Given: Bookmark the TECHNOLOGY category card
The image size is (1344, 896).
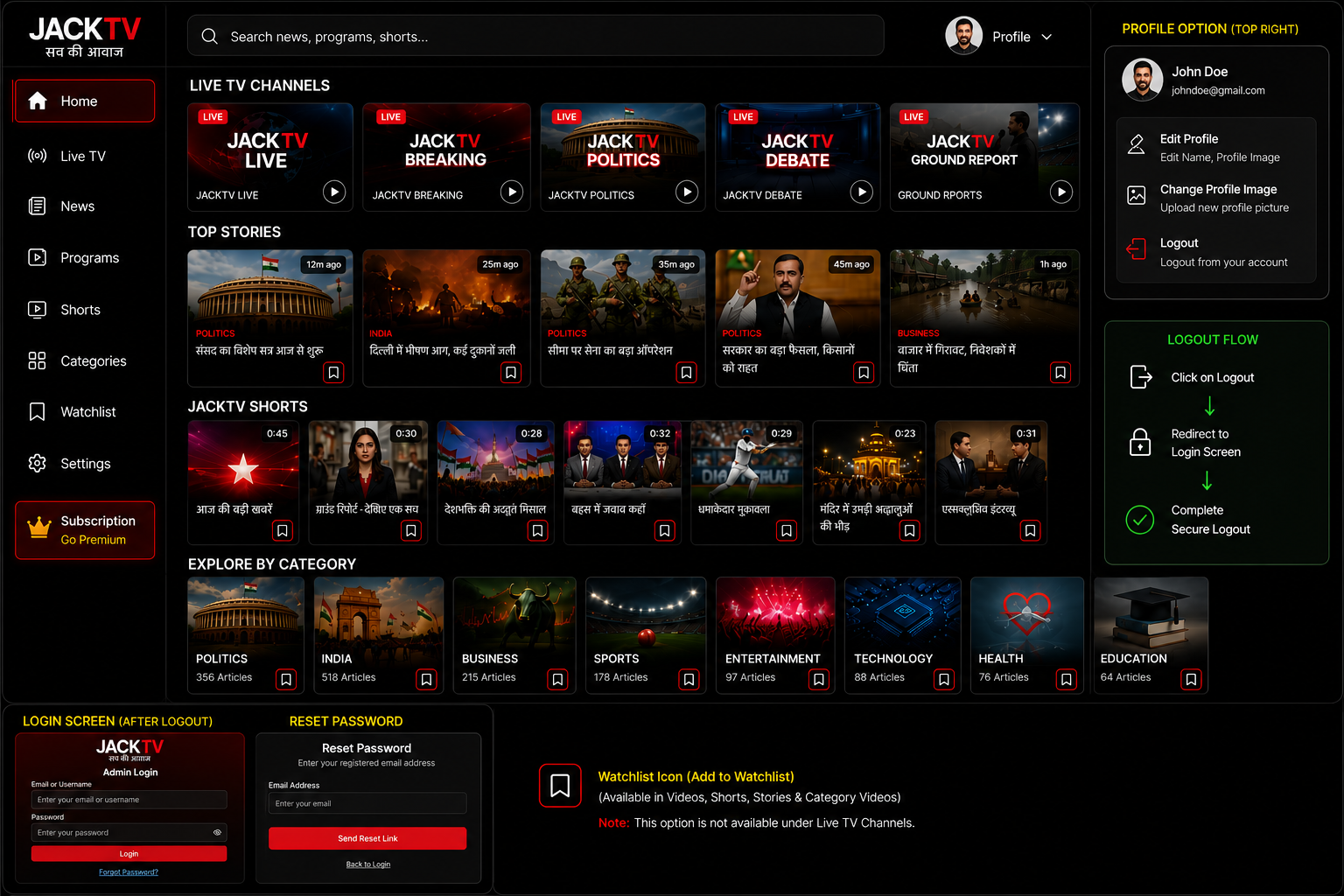Looking at the screenshot, I should click(944, 679).
